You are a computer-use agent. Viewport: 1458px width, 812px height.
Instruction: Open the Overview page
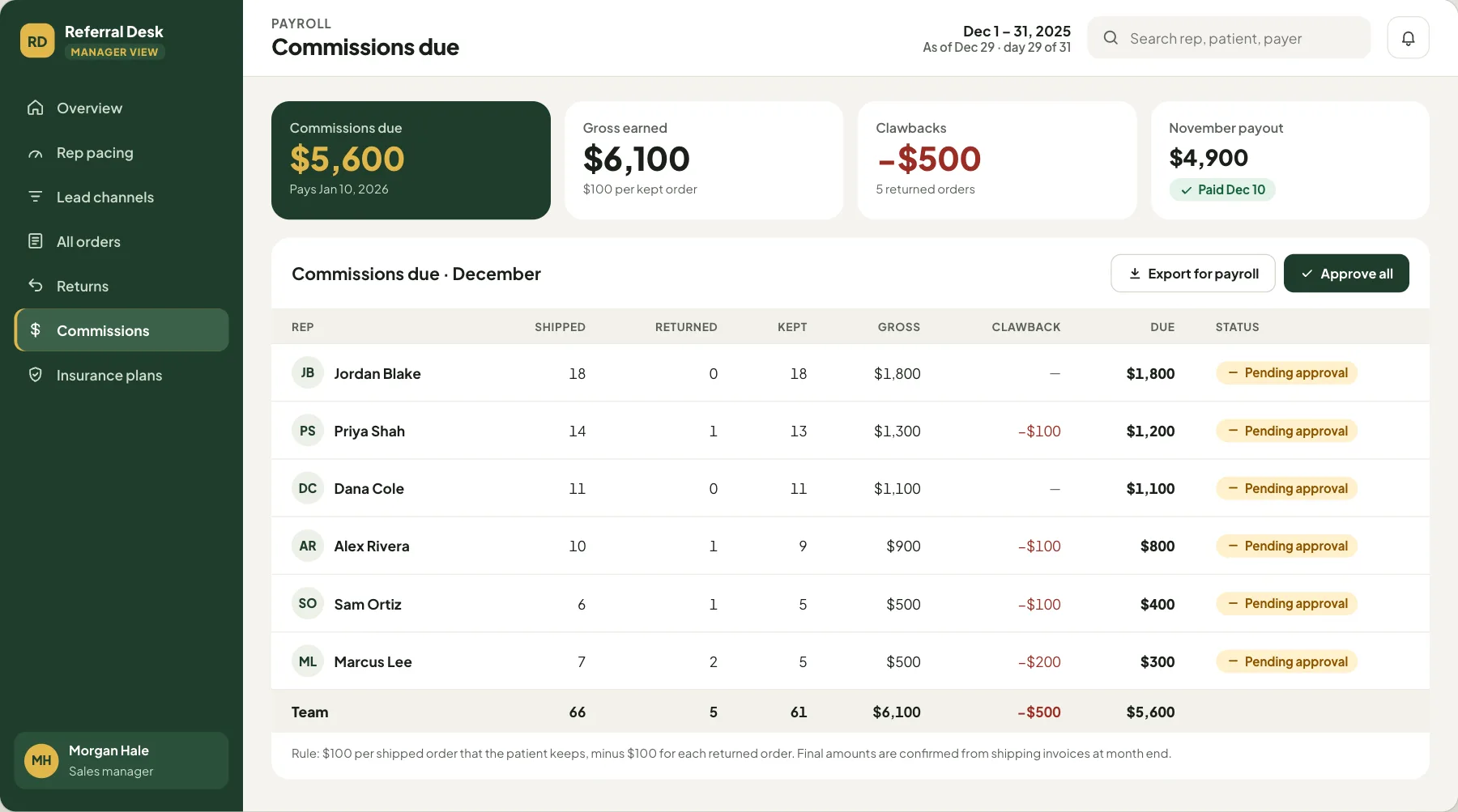point(122,108)
